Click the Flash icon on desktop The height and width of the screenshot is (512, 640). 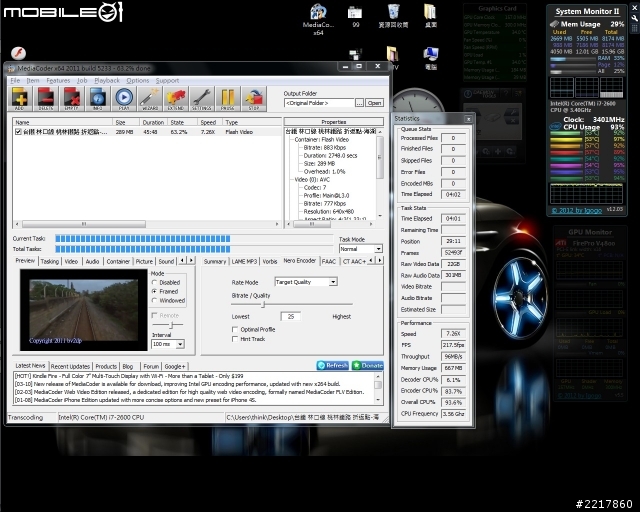click(18, 53)
